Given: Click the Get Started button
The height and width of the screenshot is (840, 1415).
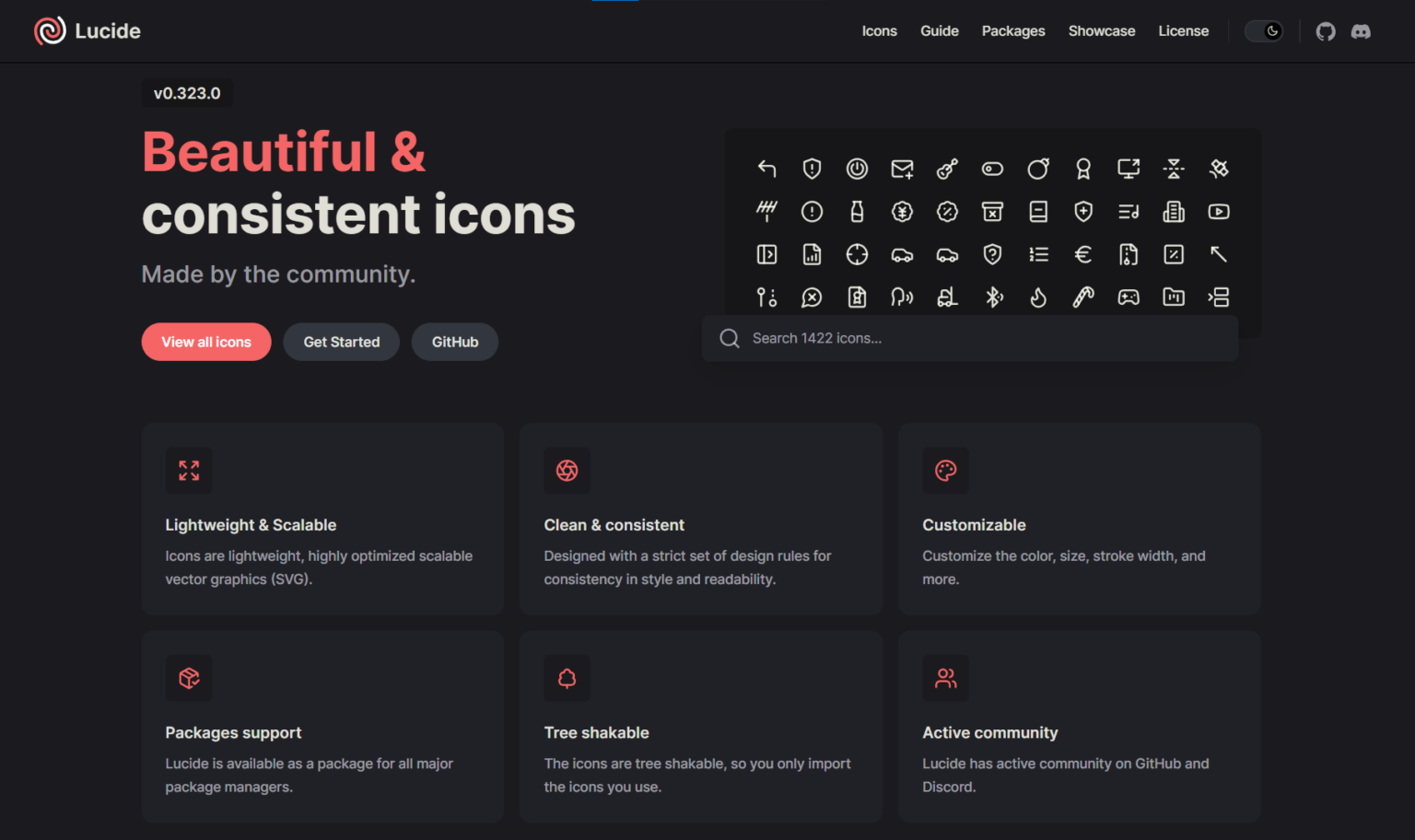Looking at the screenshot, I should pyautogui.click(x=341, y=342).
